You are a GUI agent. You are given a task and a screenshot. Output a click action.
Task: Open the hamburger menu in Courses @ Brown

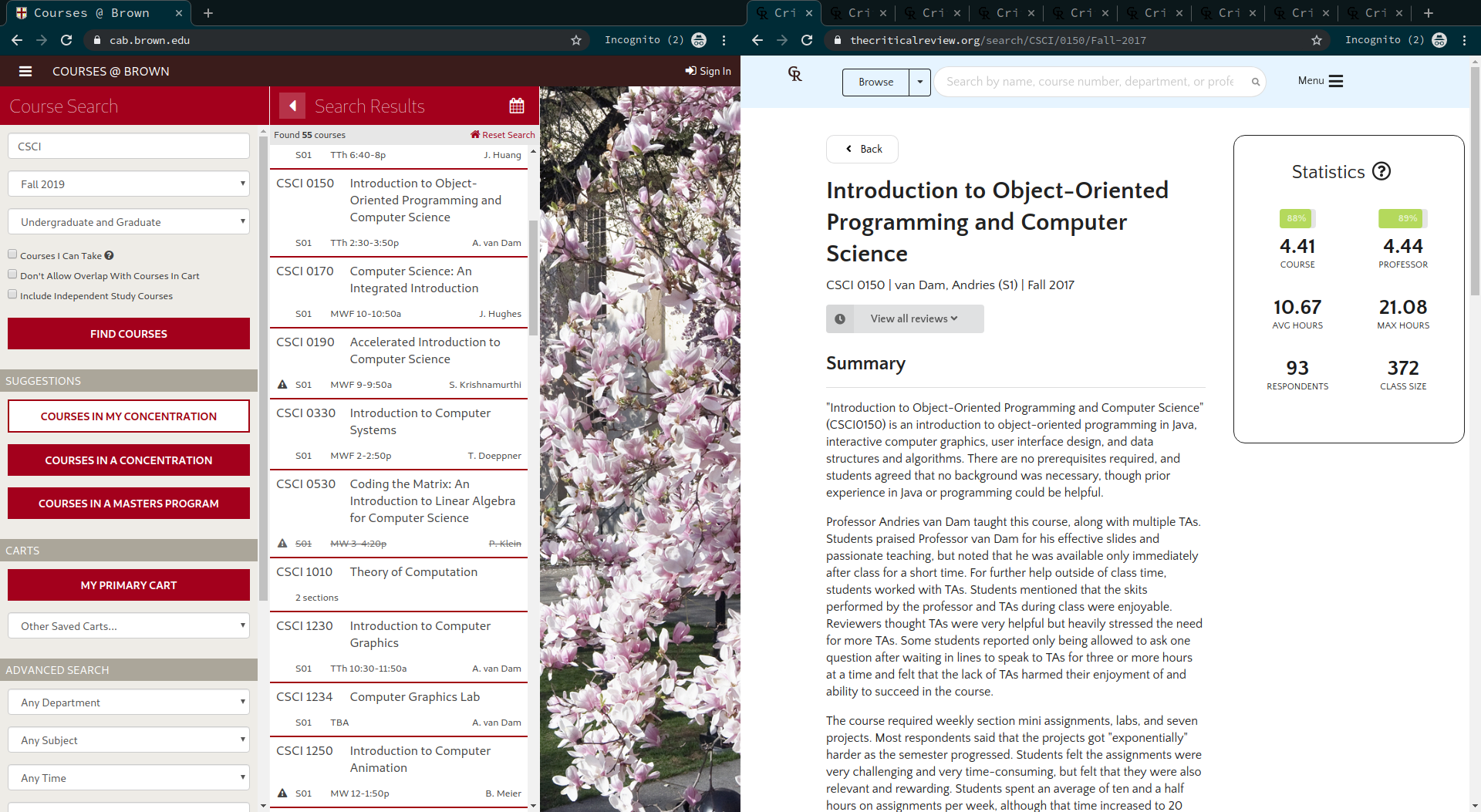pos(25,71)
